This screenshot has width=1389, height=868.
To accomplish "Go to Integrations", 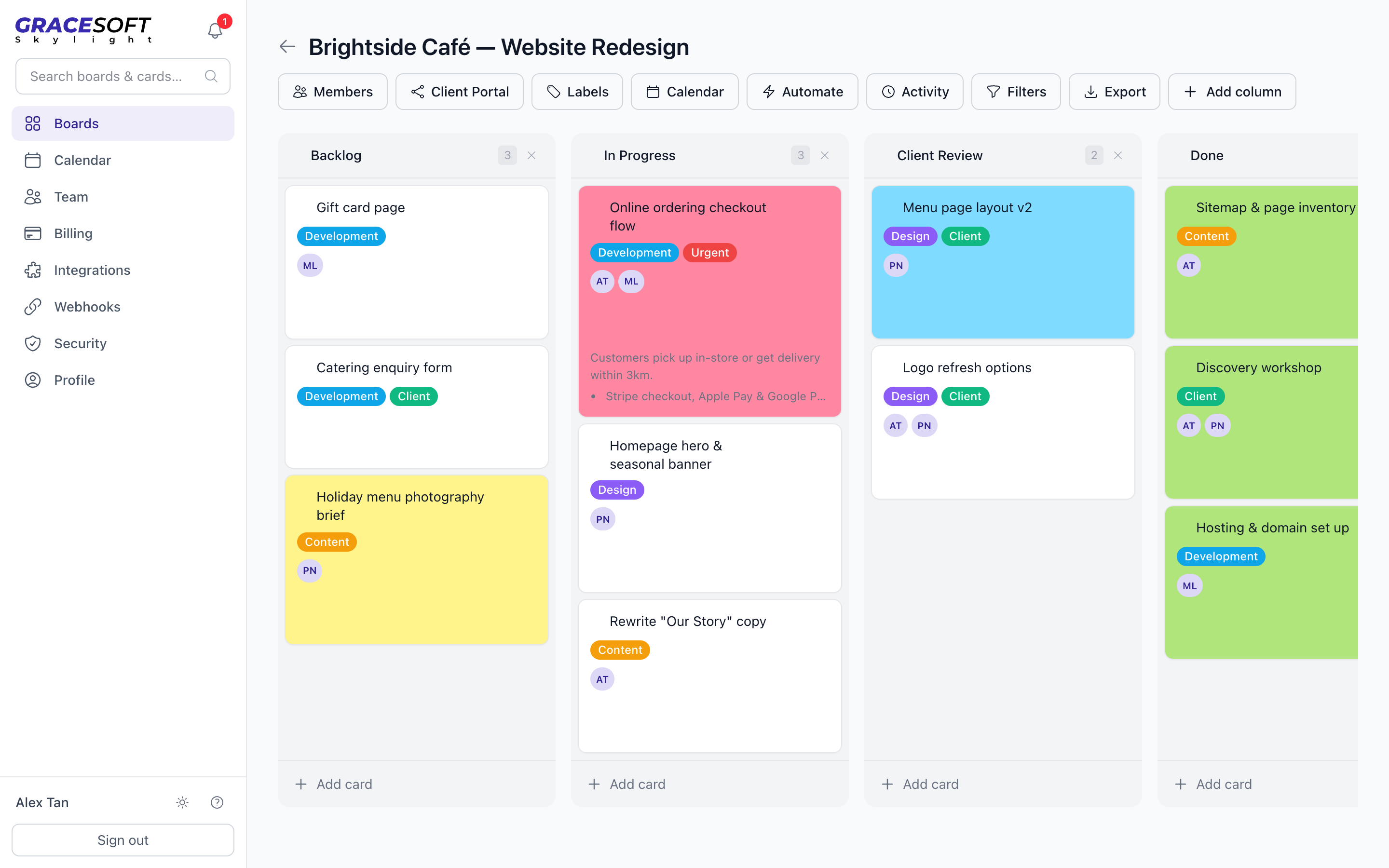I will click(x=123, y=270).
